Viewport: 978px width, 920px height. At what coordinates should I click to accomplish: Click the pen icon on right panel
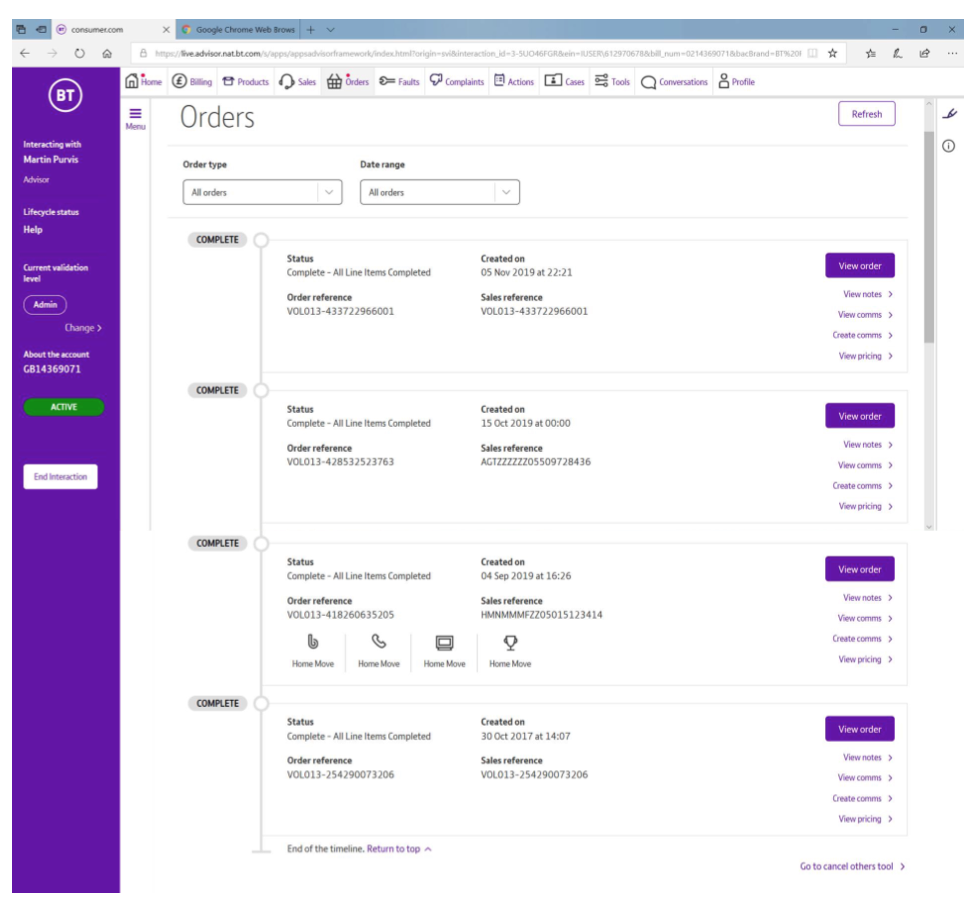(x=949, y=114)
